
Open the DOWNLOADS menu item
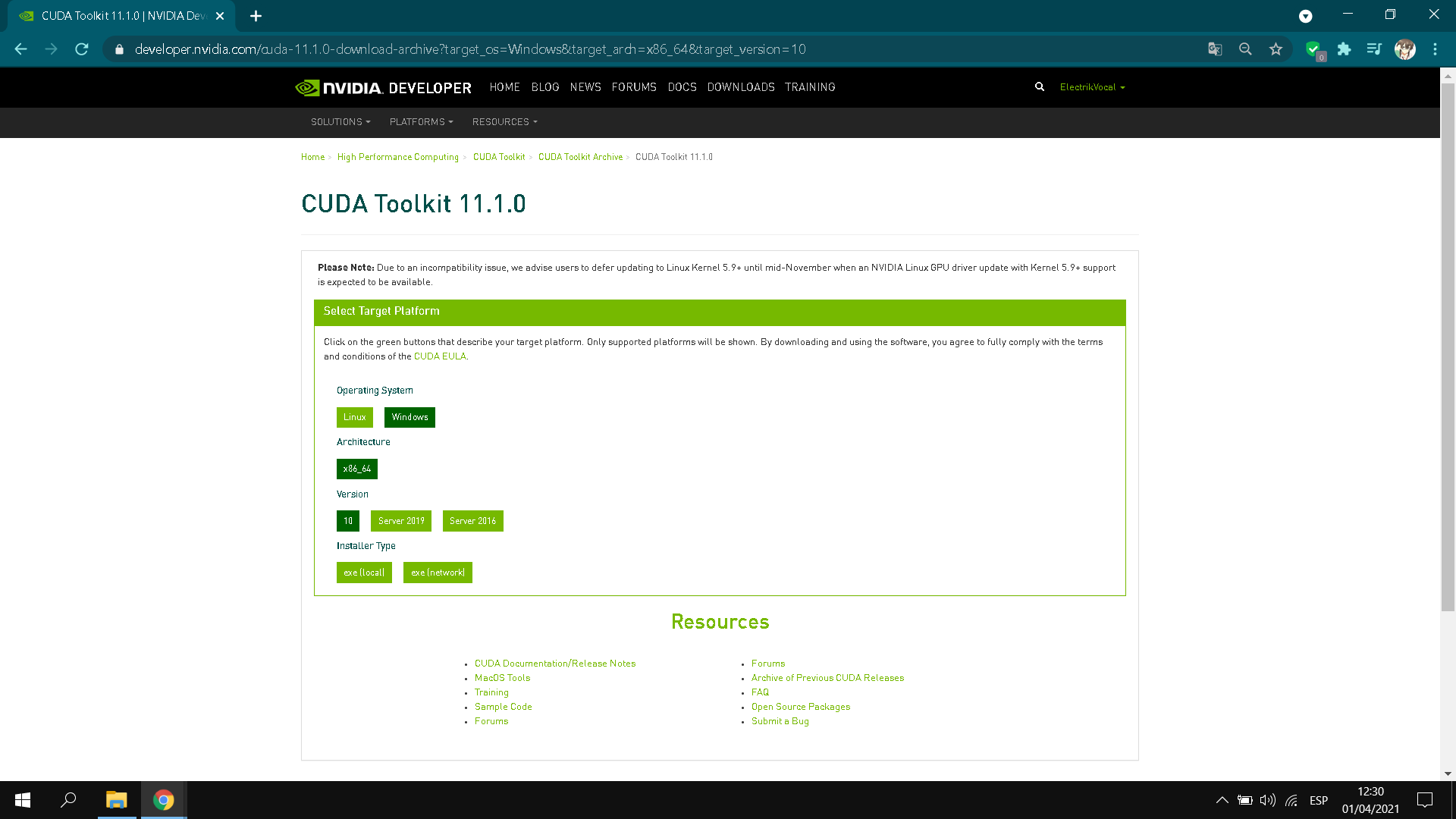pyautogui.click(x=741, y=87)
